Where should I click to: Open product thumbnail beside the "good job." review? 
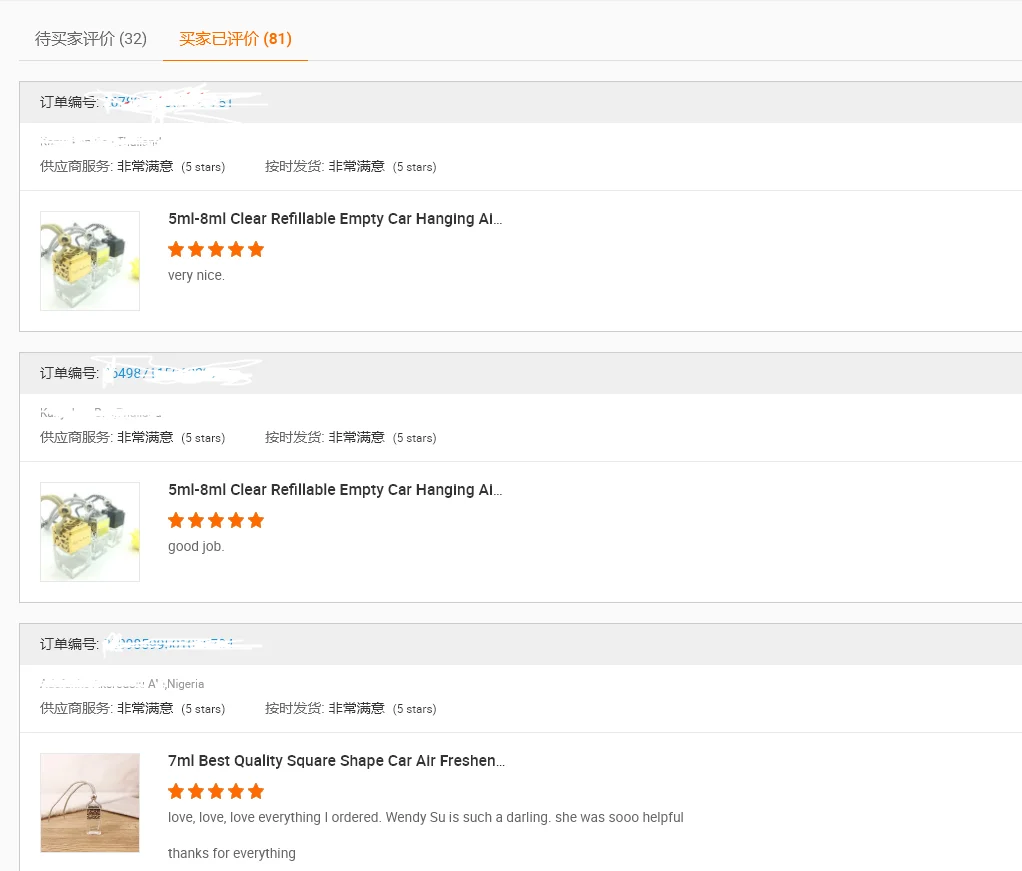(x=90, y=531)
